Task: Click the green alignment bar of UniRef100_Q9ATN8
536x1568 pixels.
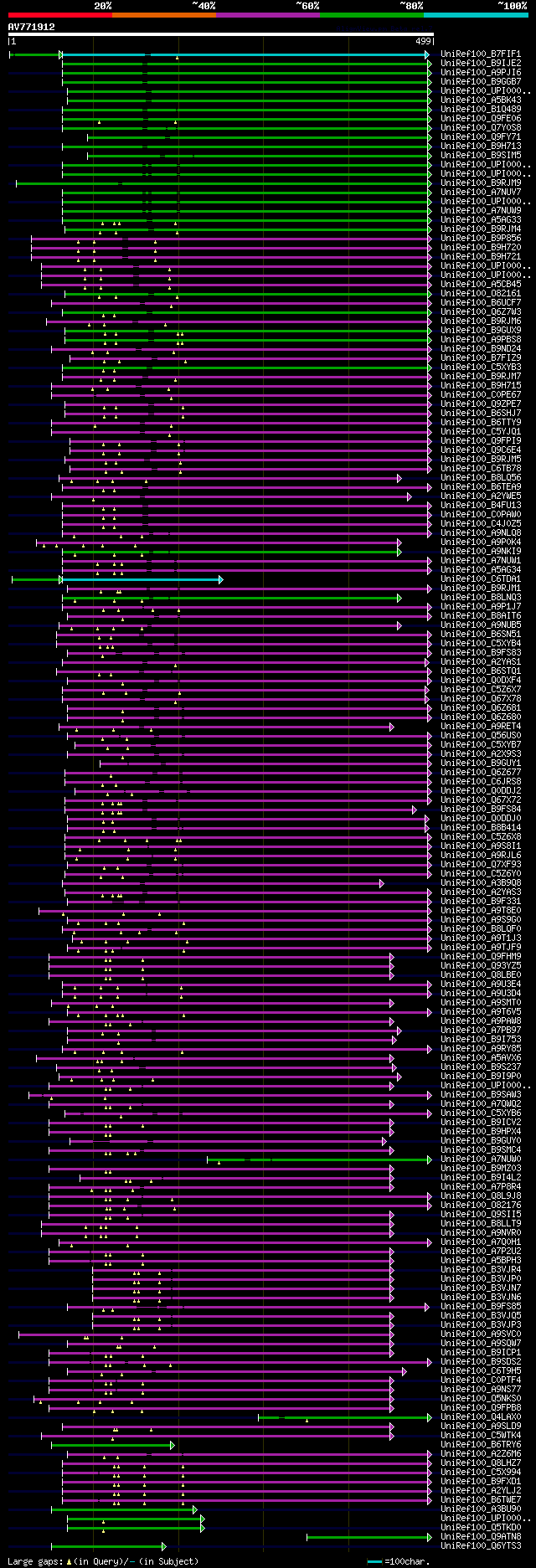Action: 368,1537
